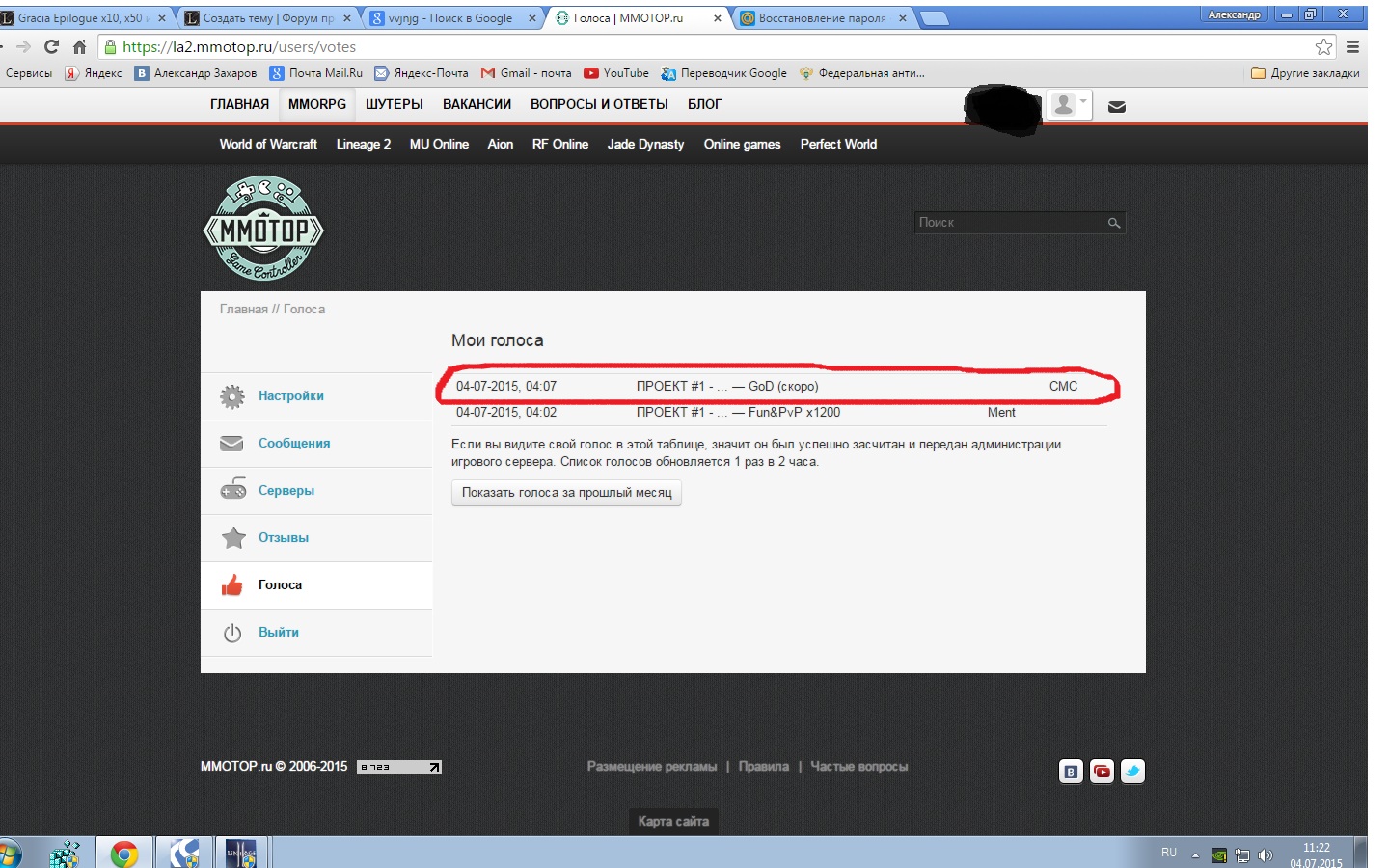Open the VK social icon in footer
Screen dimensions: 1389x868
1071,772
